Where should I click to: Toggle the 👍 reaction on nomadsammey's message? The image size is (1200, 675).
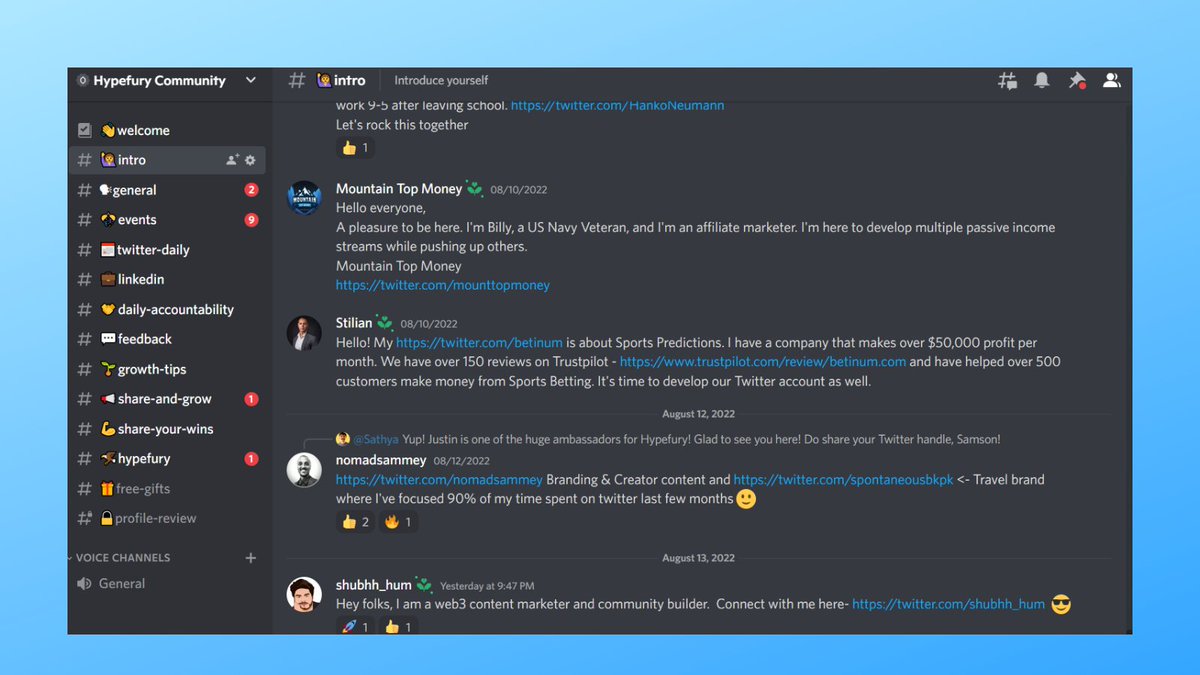click(x=354, y=521)
